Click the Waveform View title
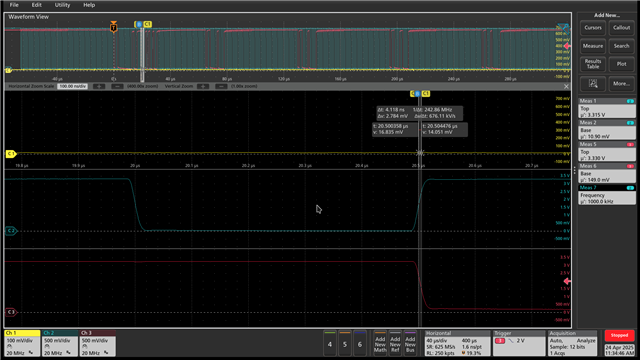Image resolution: width=640 pixels, height=360 pixels. 28,17
